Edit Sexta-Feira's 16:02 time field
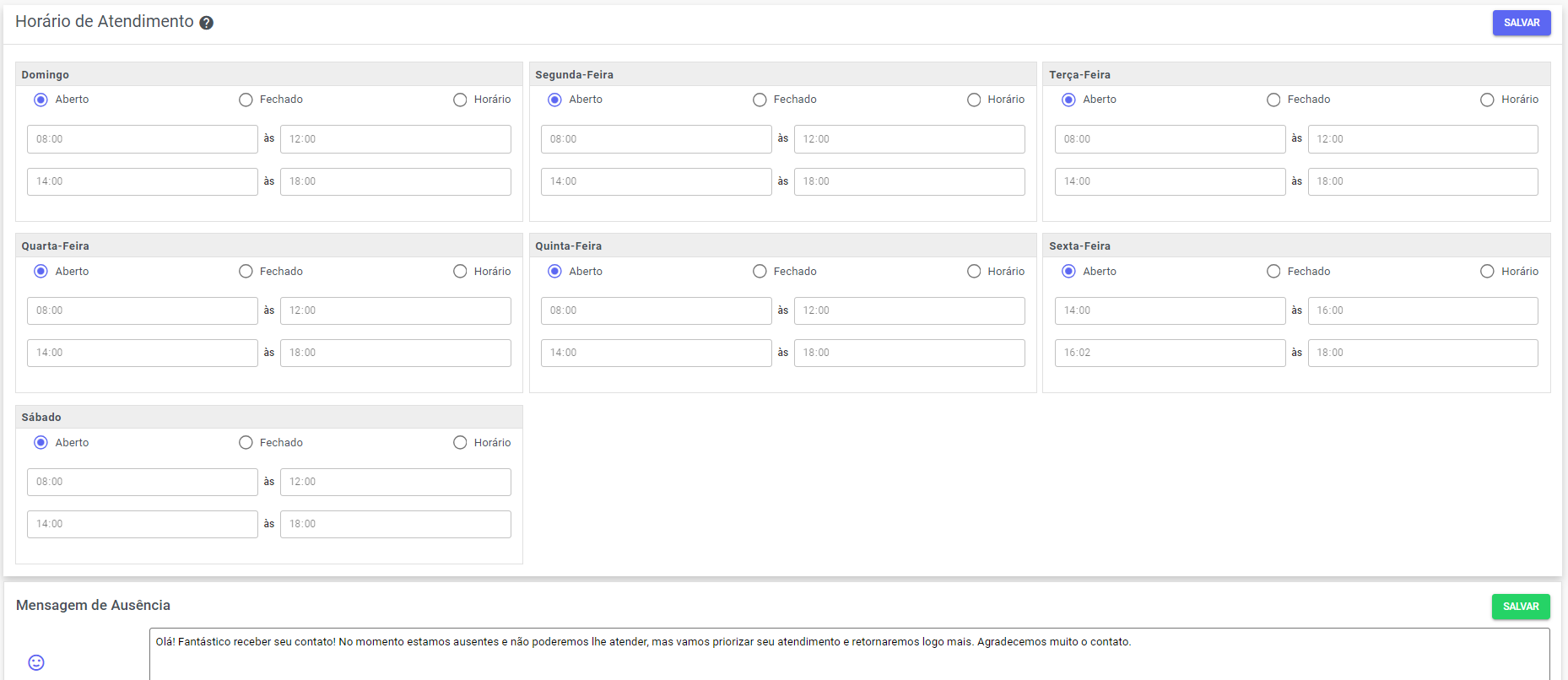 pos(1169,353)
